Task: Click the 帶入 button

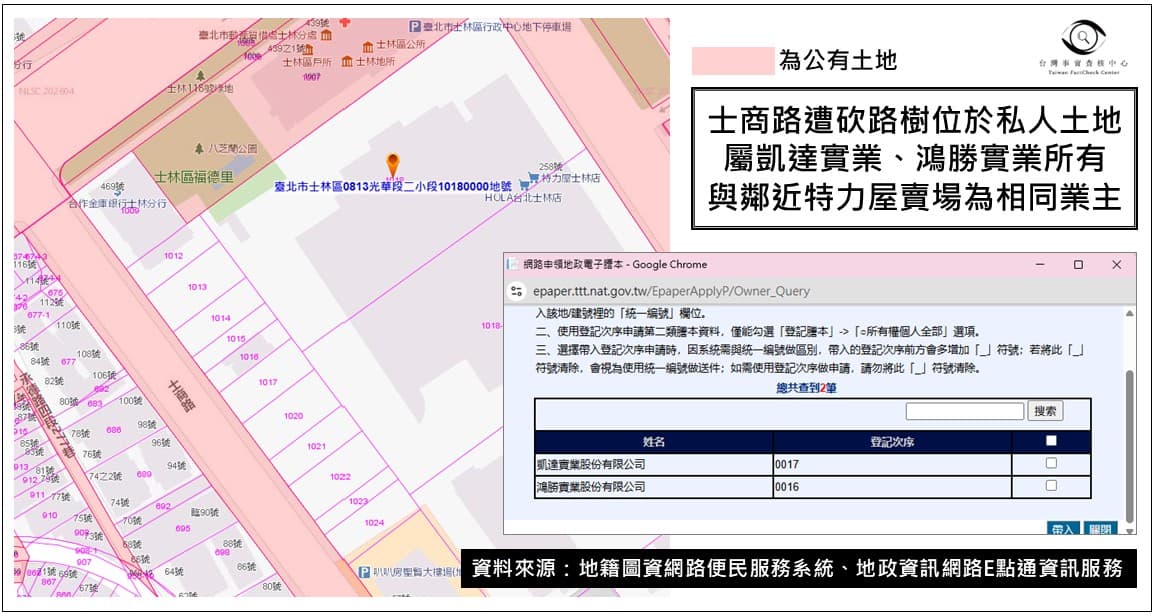Action: [1063, 528]
